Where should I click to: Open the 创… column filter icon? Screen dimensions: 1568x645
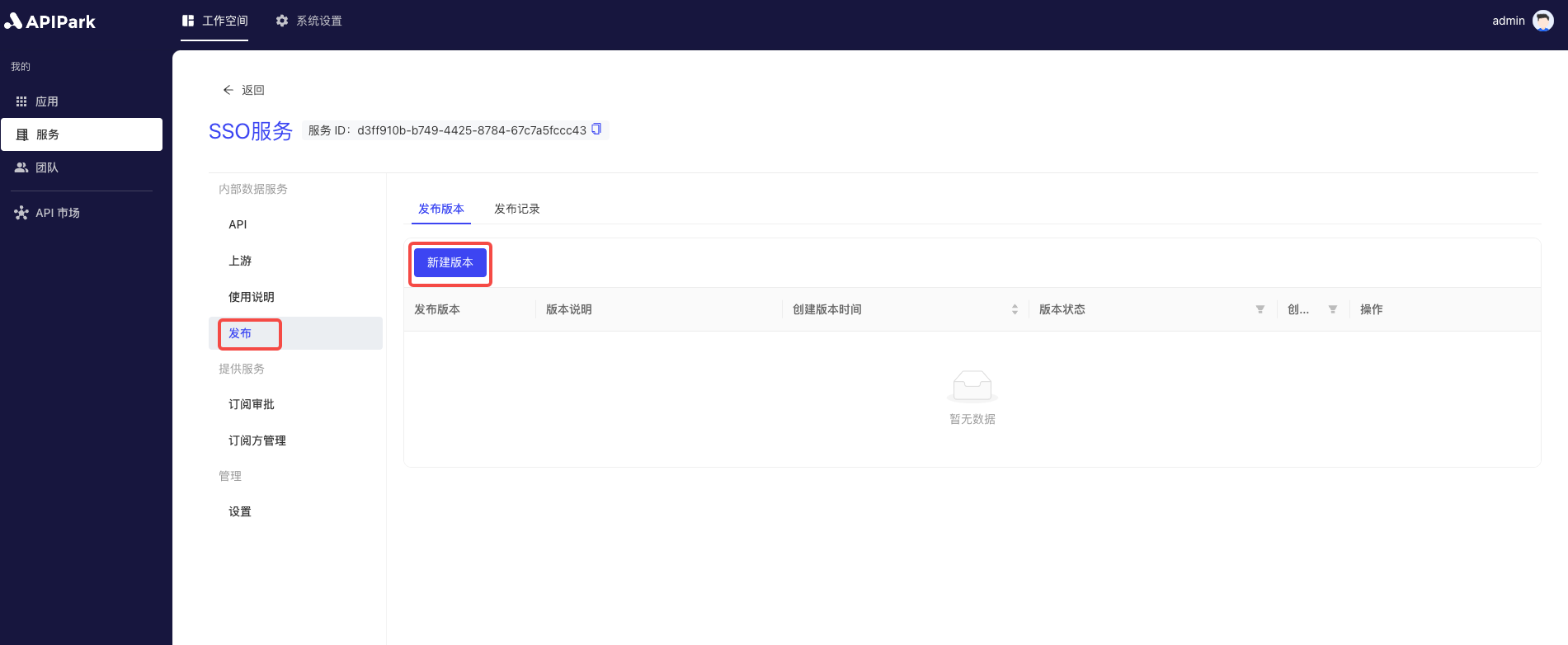coord(1333,309)
